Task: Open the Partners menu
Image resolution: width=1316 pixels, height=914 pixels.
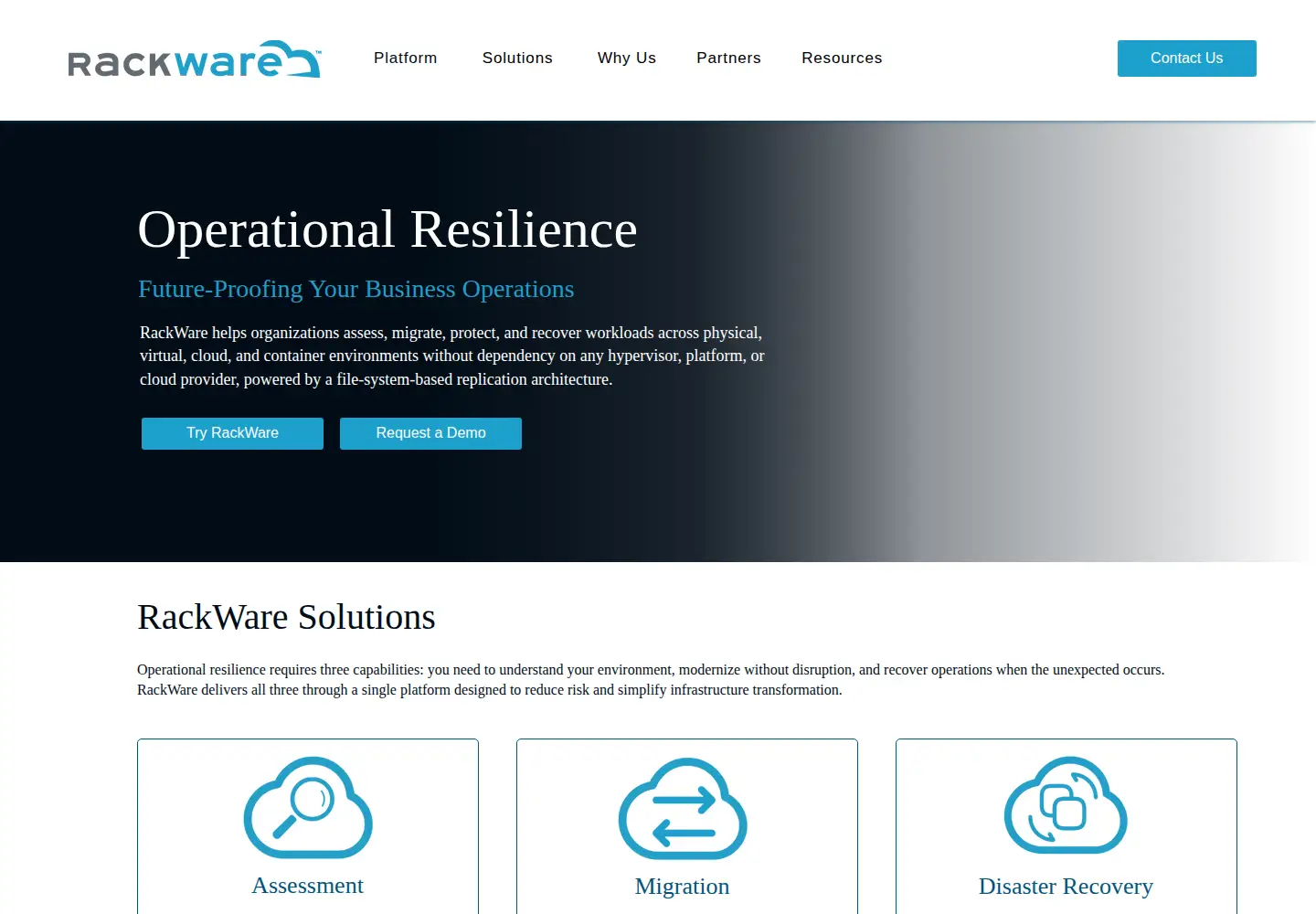Action: [728, 58]
